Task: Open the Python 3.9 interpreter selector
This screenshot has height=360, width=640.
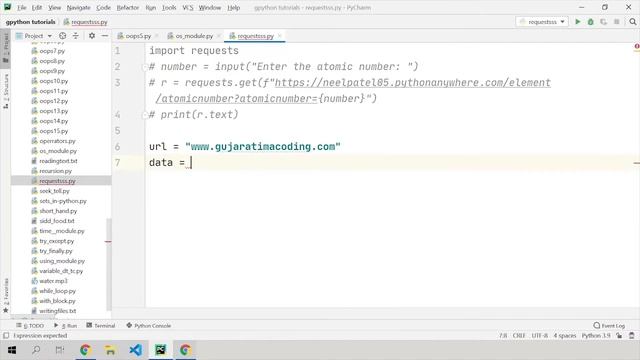Action: click(x=596, y=336)
